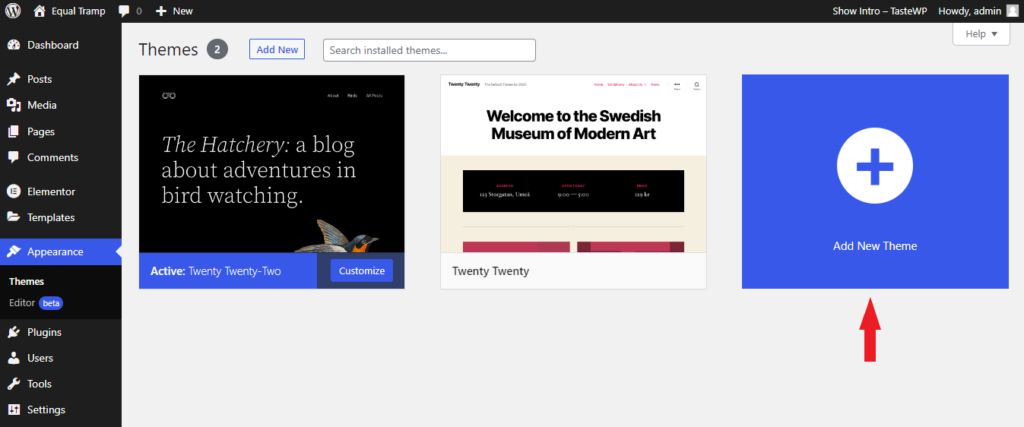Click the Media icon in sidebar
1024x427 pixels.
13,105
